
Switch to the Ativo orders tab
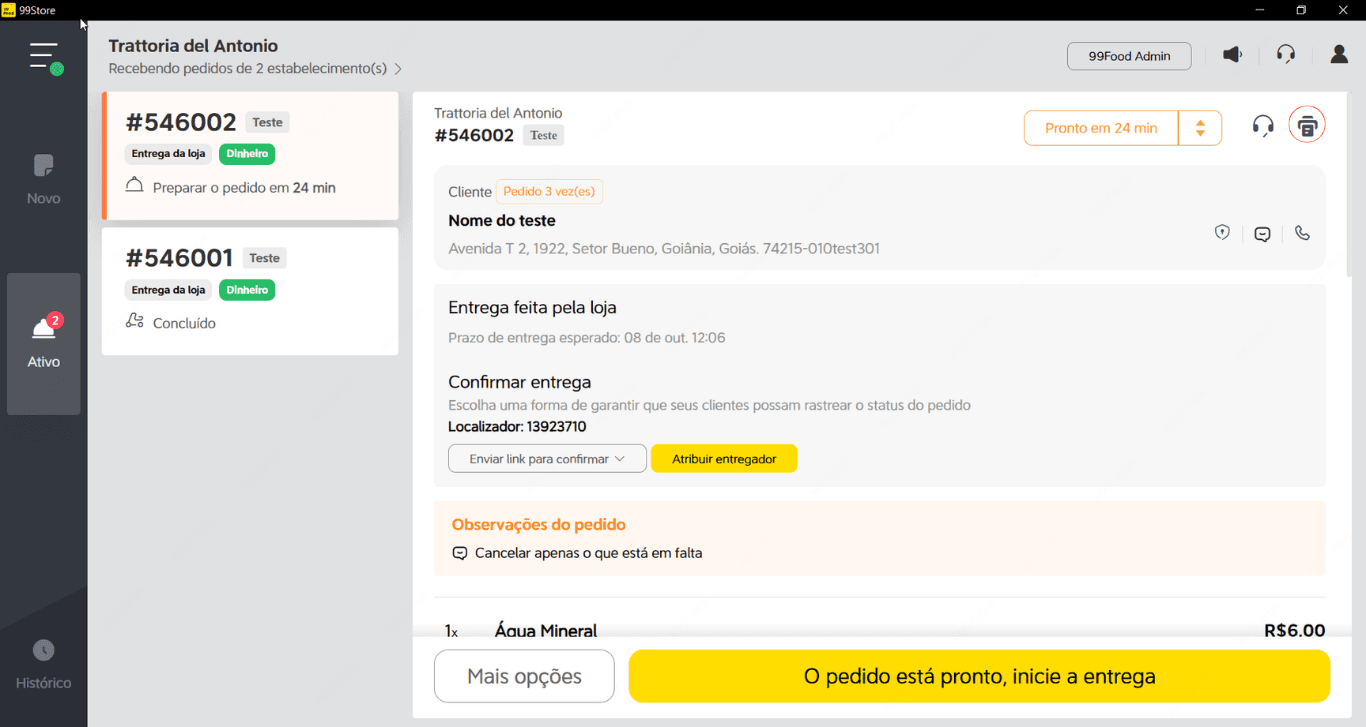44,343
